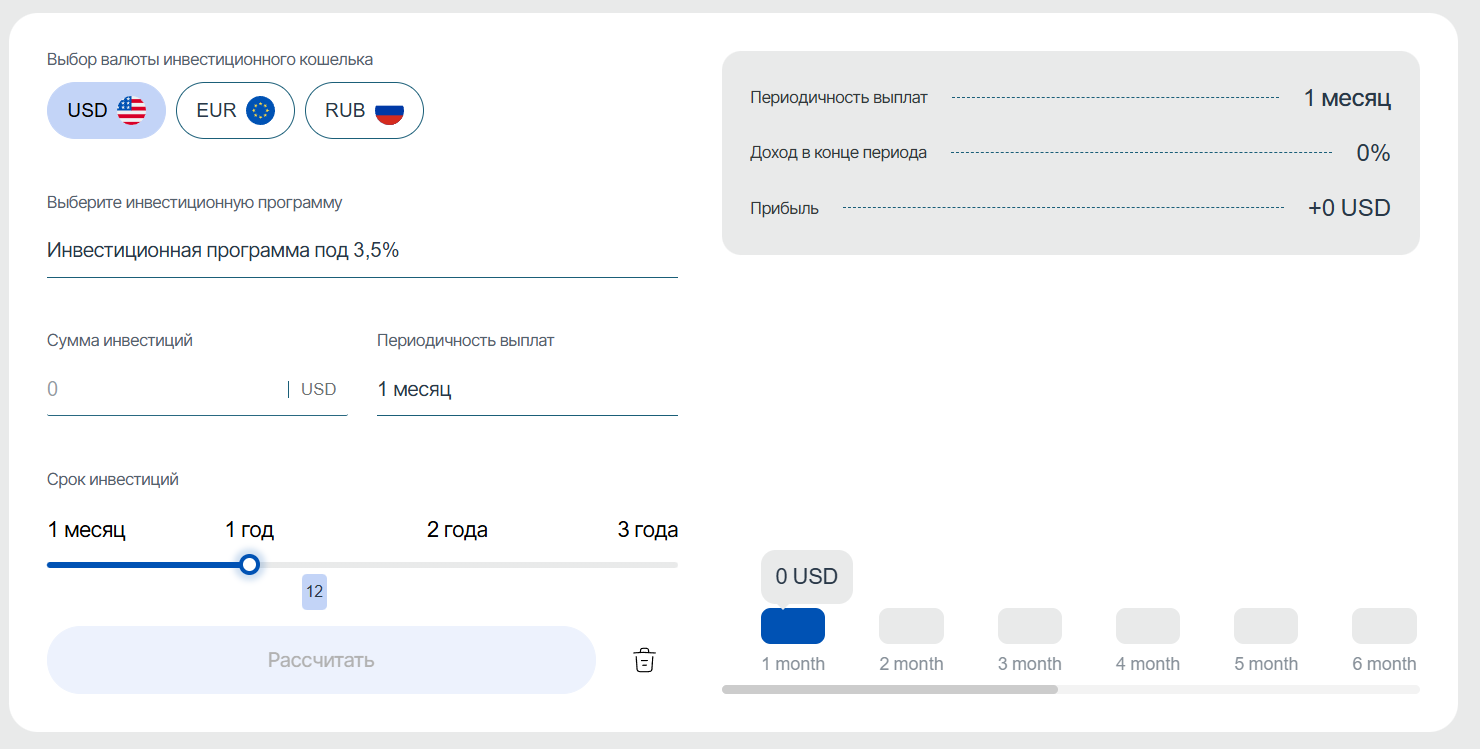Select USD wallet currency
Viewport: 1480px width, 749px height.
pyautogui.click(x=105, y=110)
